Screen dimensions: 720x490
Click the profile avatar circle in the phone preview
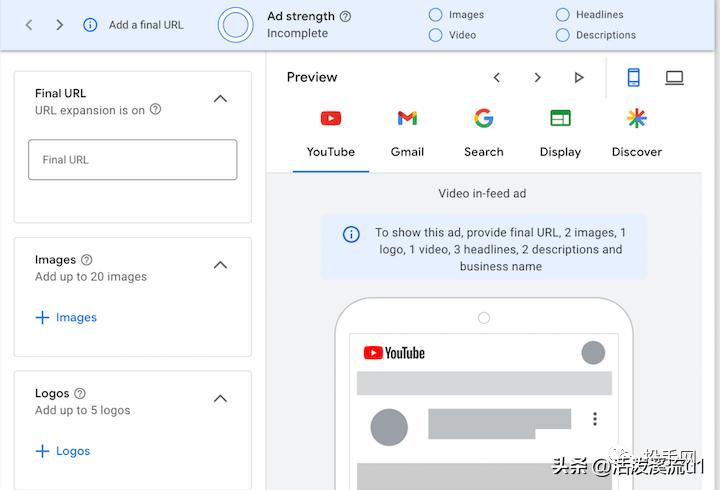(x=593, y=353)
